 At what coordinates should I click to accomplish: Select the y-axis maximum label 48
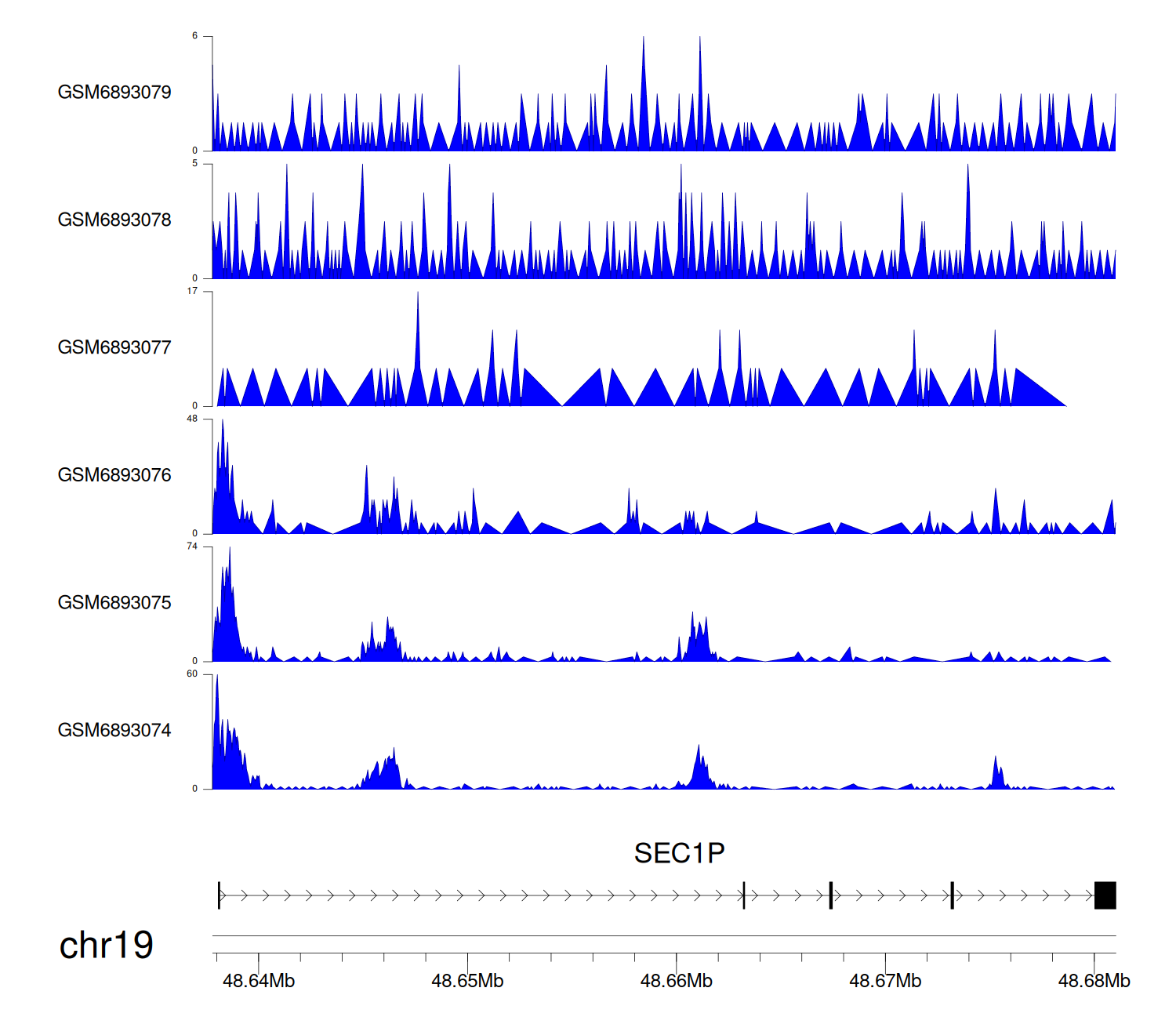pyautogui.click(x=192, y=419)
